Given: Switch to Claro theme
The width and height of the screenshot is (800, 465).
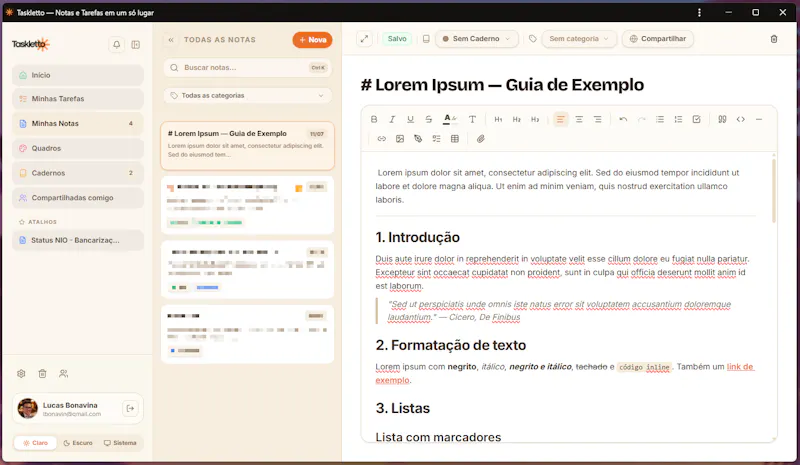Looking at the screenshot, I should [35, 443].
